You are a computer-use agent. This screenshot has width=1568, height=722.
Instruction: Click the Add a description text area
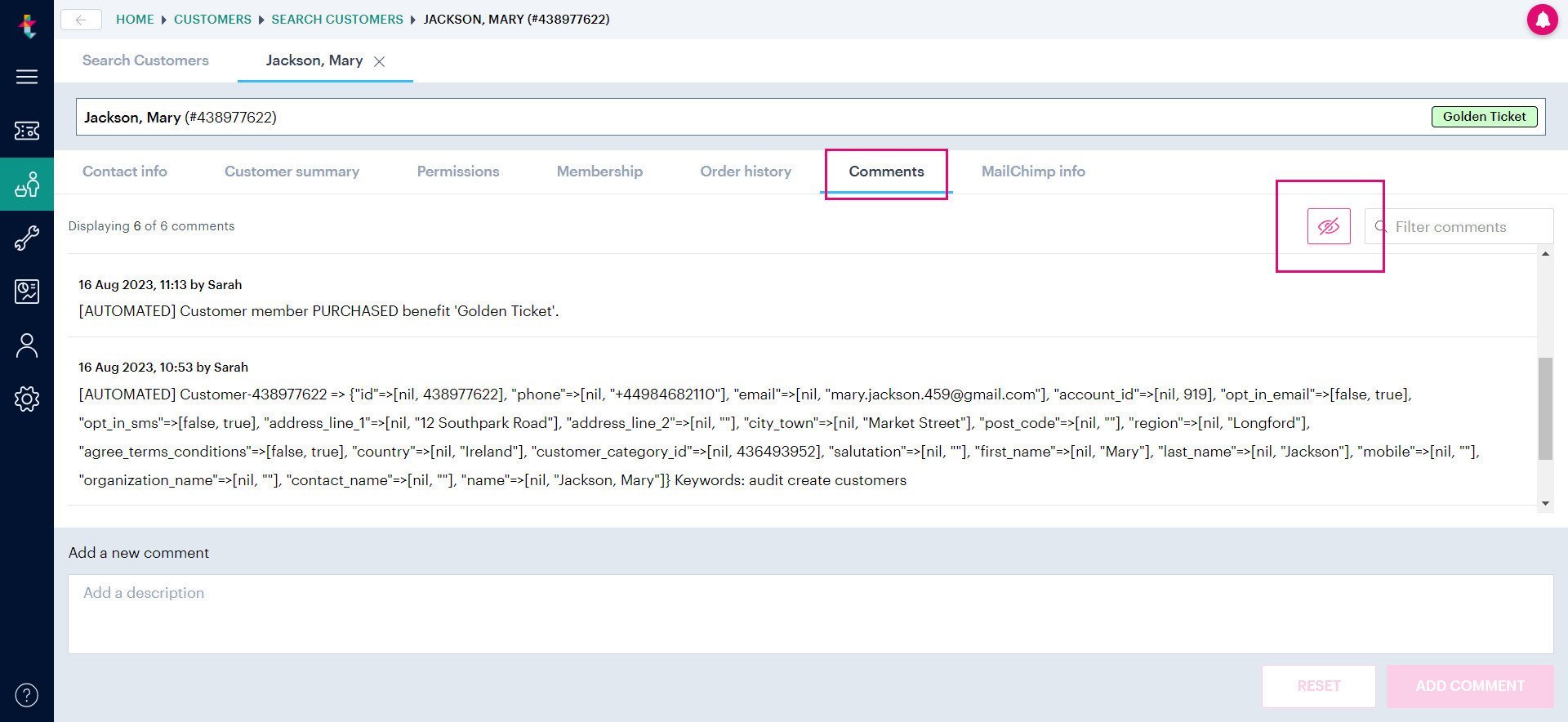810,614
